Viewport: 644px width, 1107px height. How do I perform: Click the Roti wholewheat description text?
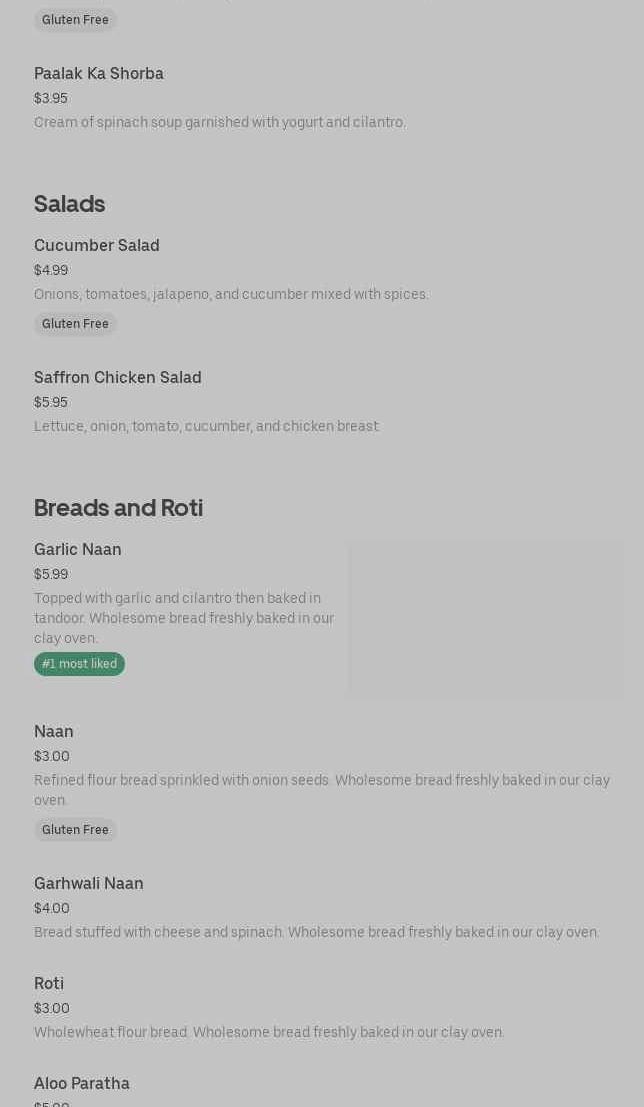point(269,1033)
